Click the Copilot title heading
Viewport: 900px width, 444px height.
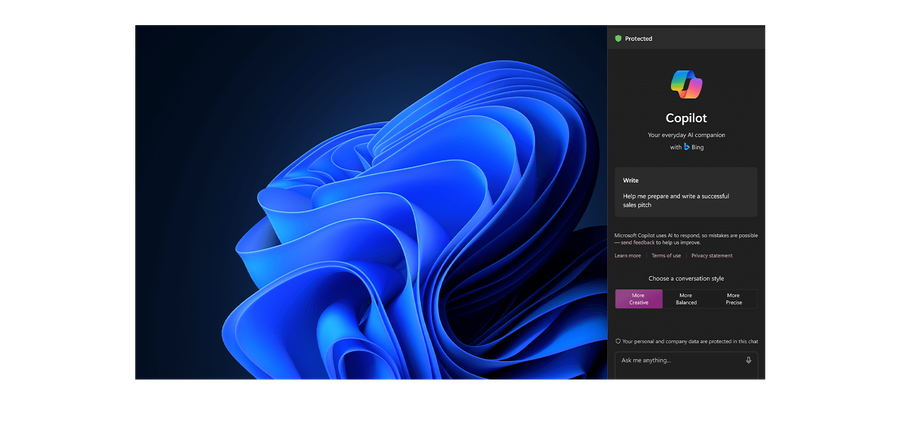click(x=686, y=118)
